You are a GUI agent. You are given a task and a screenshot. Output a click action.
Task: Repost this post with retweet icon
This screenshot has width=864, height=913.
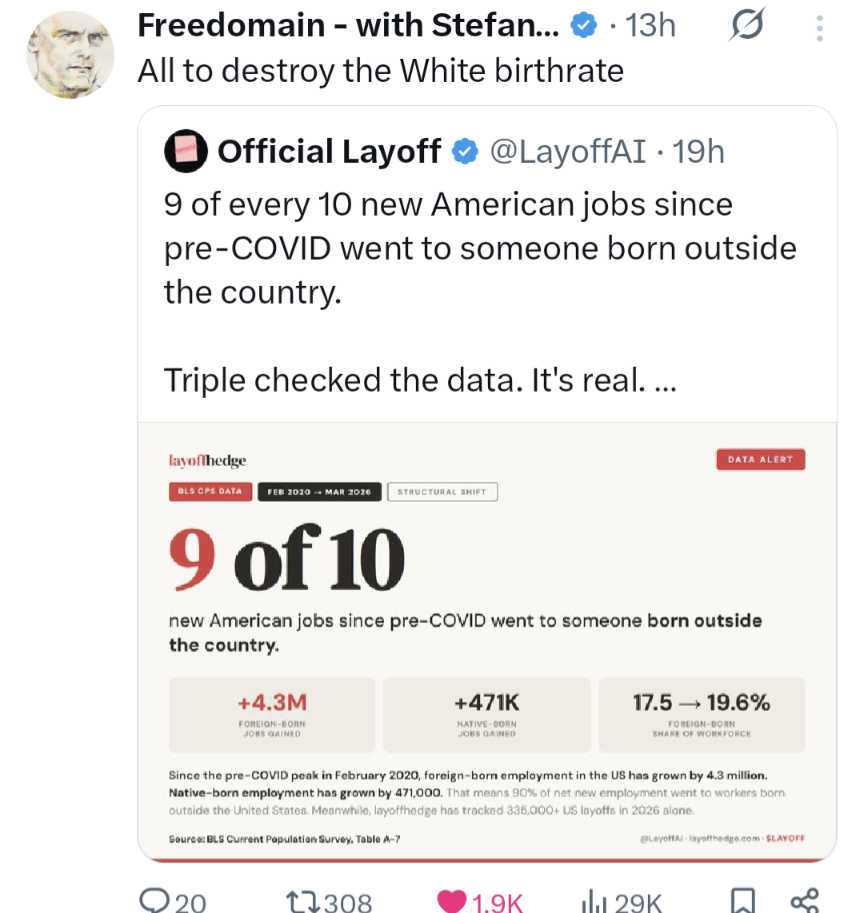click(x=301, y=900)
